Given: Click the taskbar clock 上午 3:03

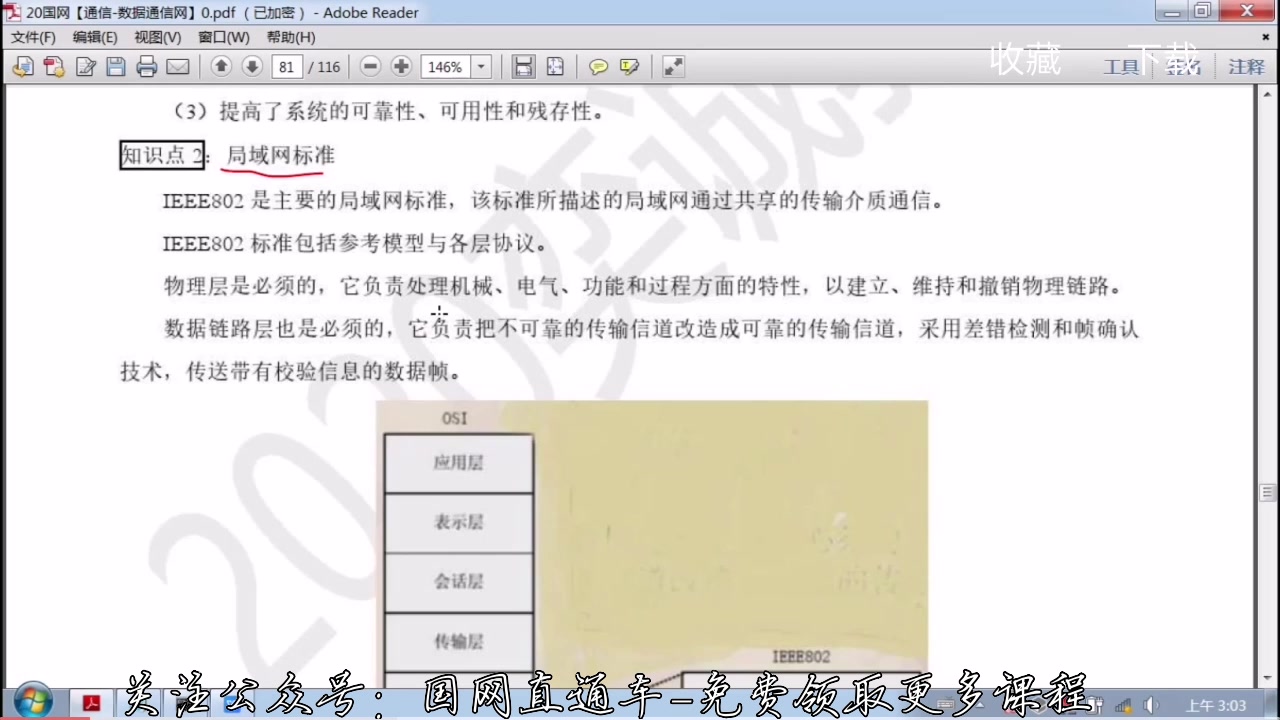Looking at the screenshot, I should (1216, 705).
